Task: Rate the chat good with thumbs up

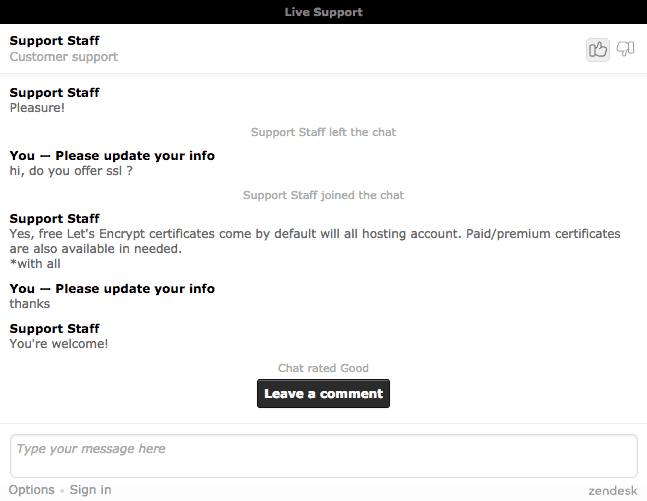Action: 597,50
